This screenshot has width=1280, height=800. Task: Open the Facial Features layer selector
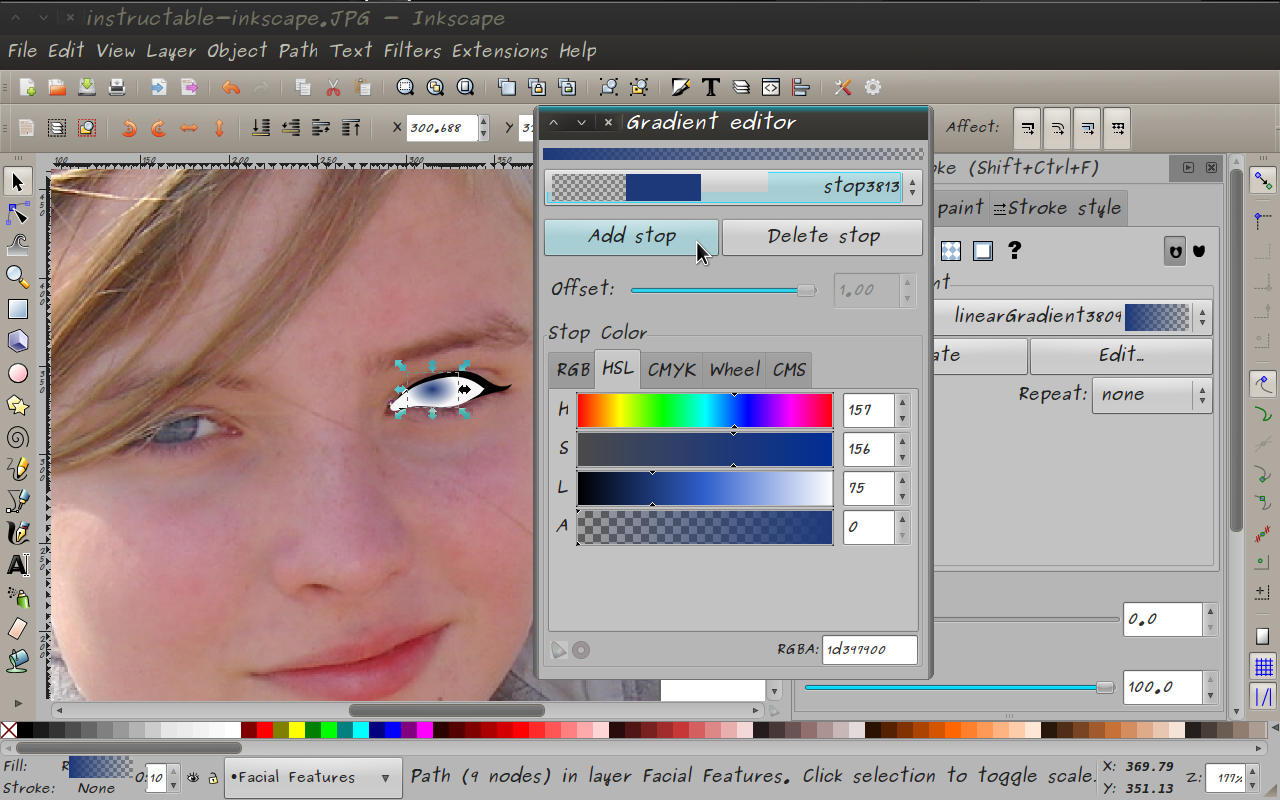click(x=312, y=777)
